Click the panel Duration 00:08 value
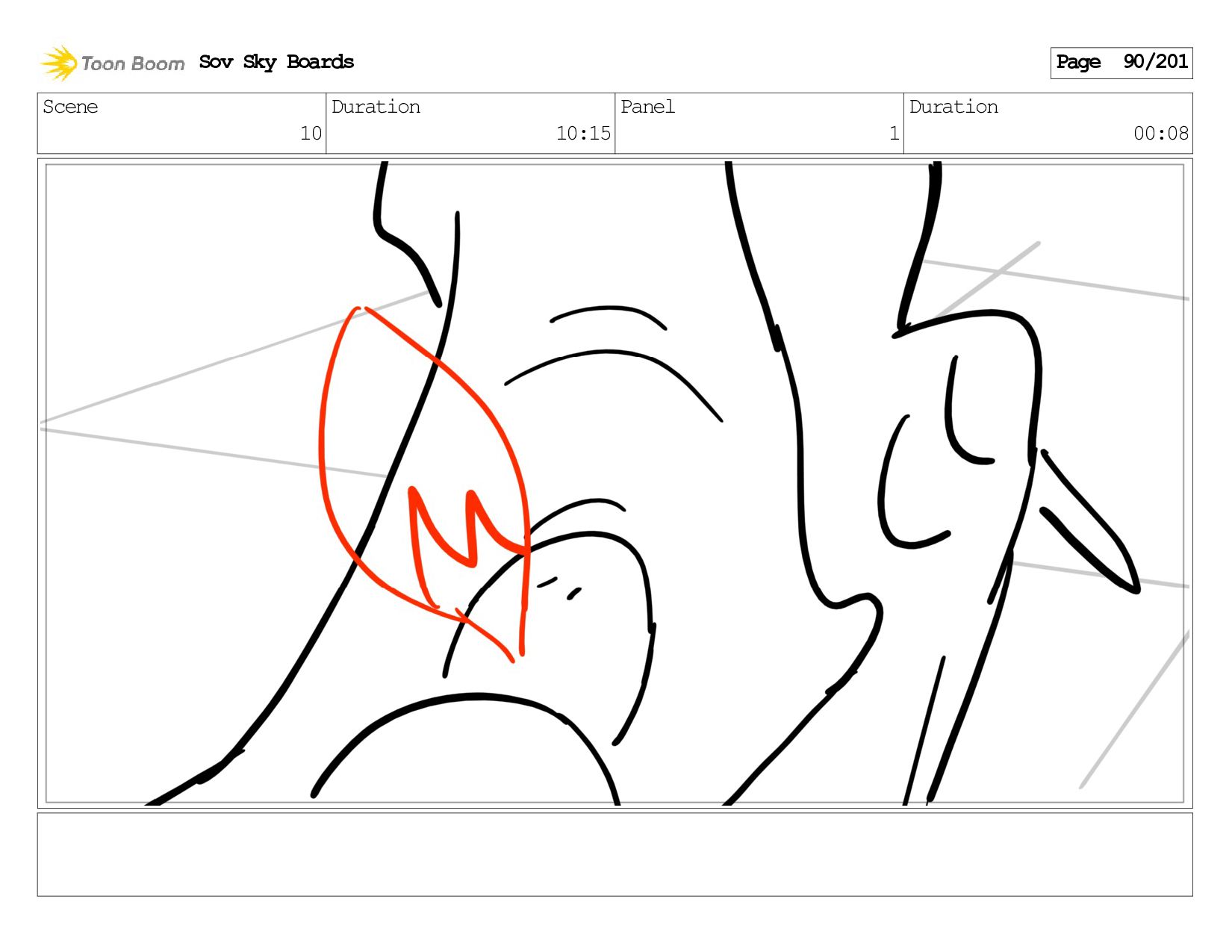Image resolution: width=1232 pixels, height=952 pixels. [x=1161, y=134]
